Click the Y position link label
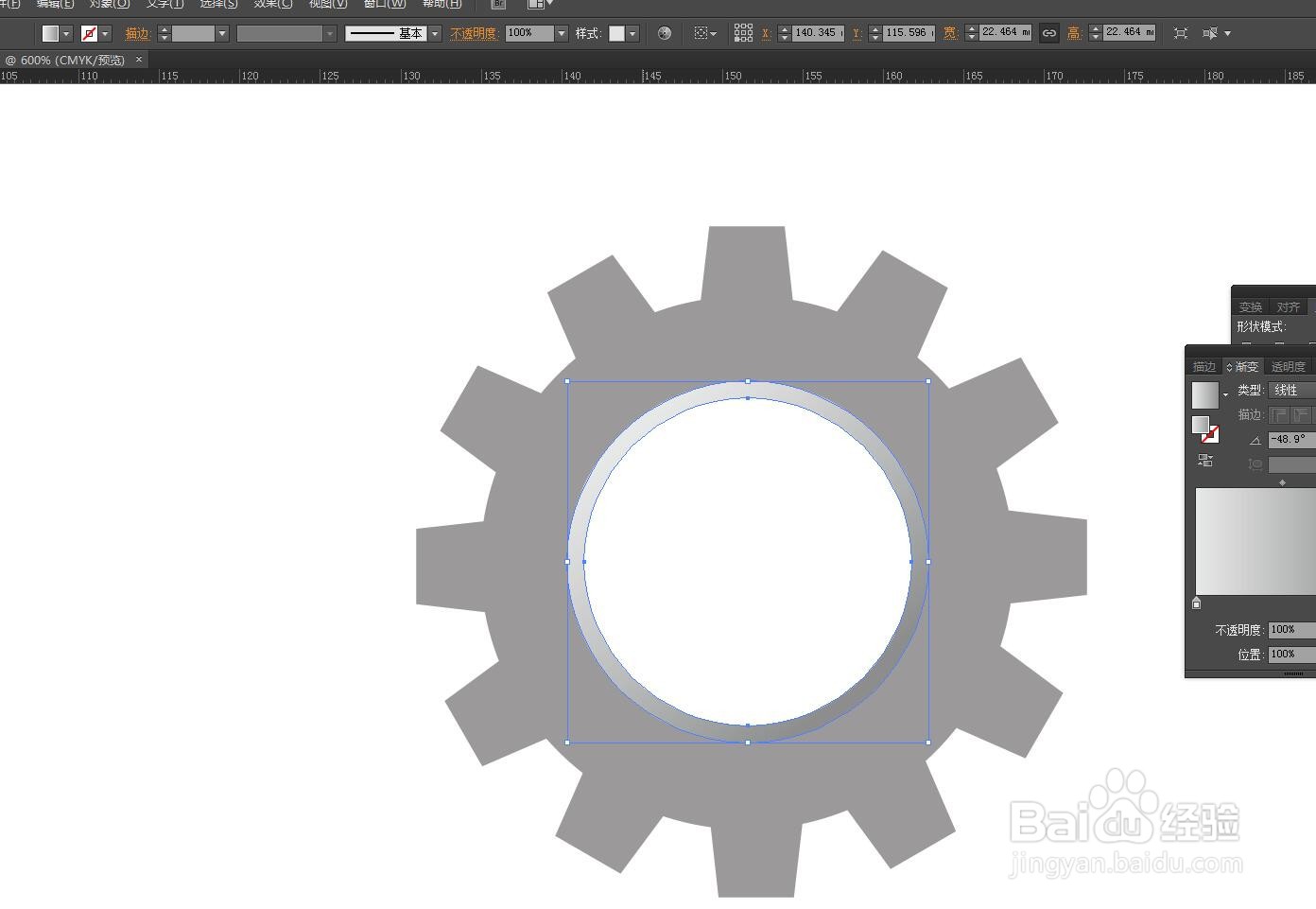This screenshot has width=1316, height=909. point(857,33)
